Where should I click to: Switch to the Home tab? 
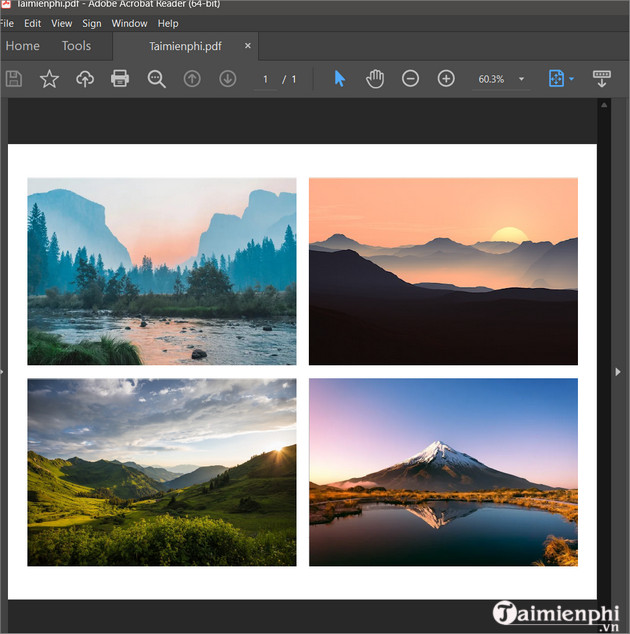[23, 46]
